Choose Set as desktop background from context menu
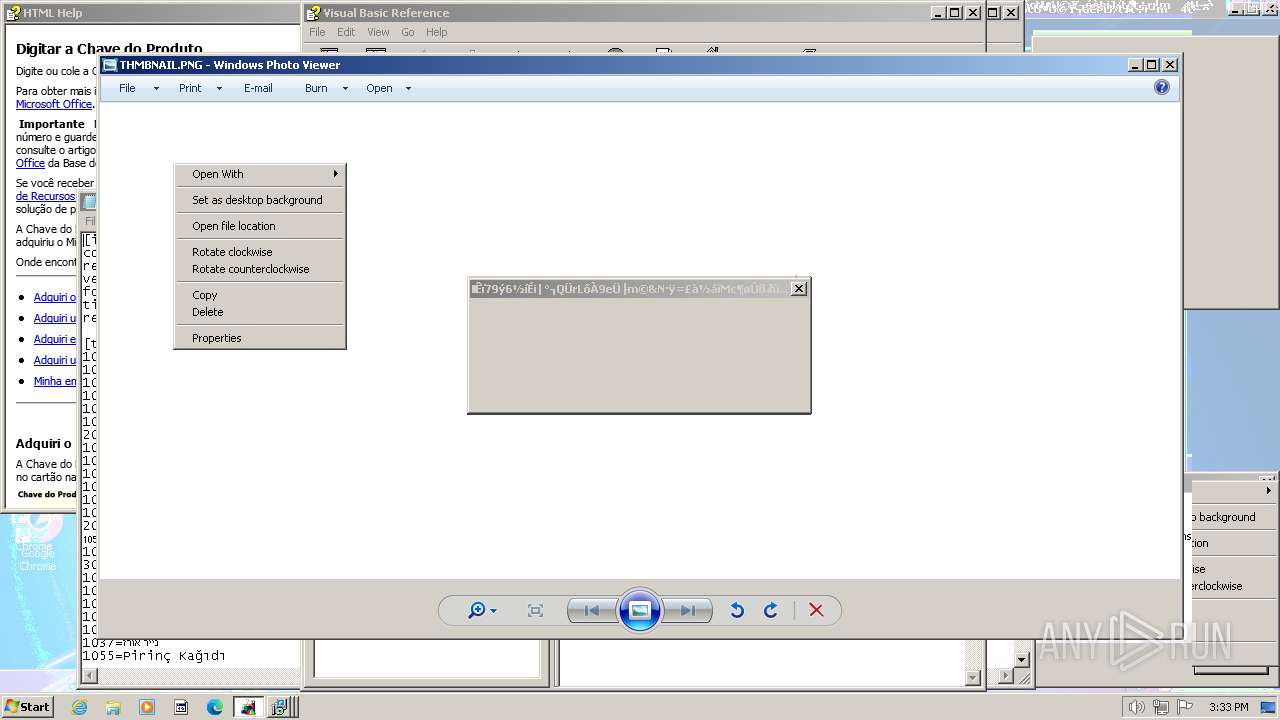Viewport: 1280px width, 720px height. coord(260,200)
